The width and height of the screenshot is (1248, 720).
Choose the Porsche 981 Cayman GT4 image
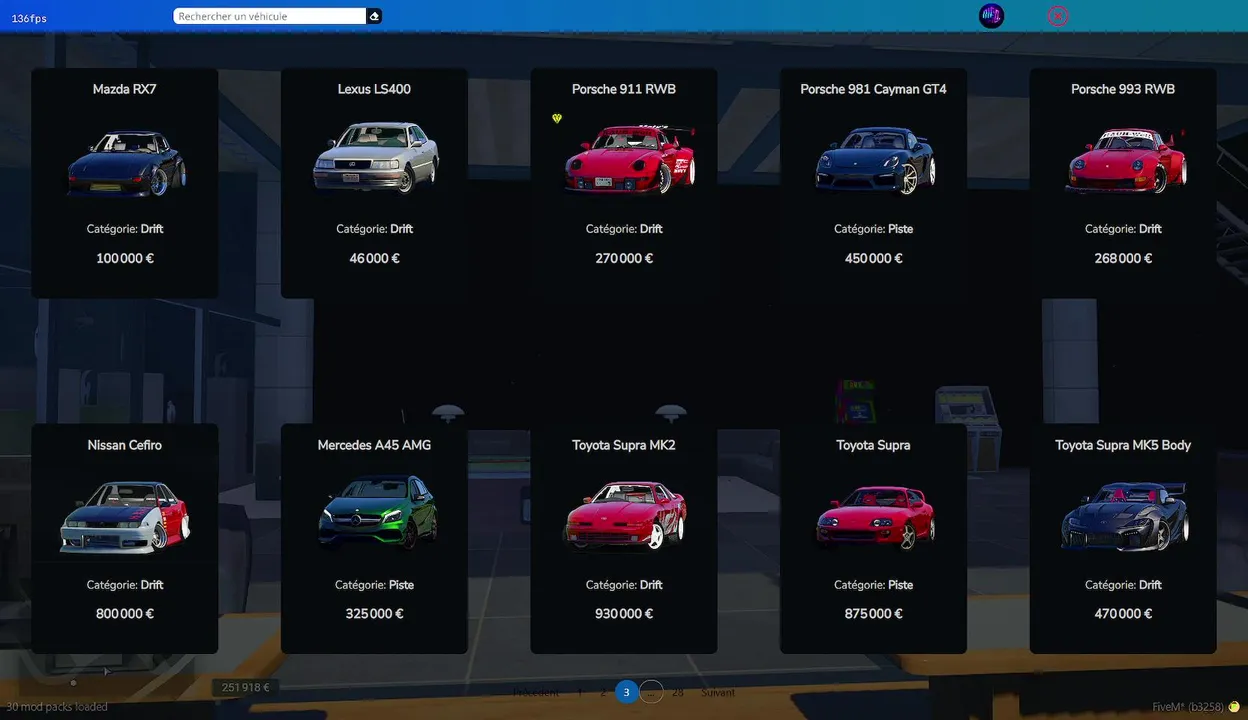coord(874,161)
